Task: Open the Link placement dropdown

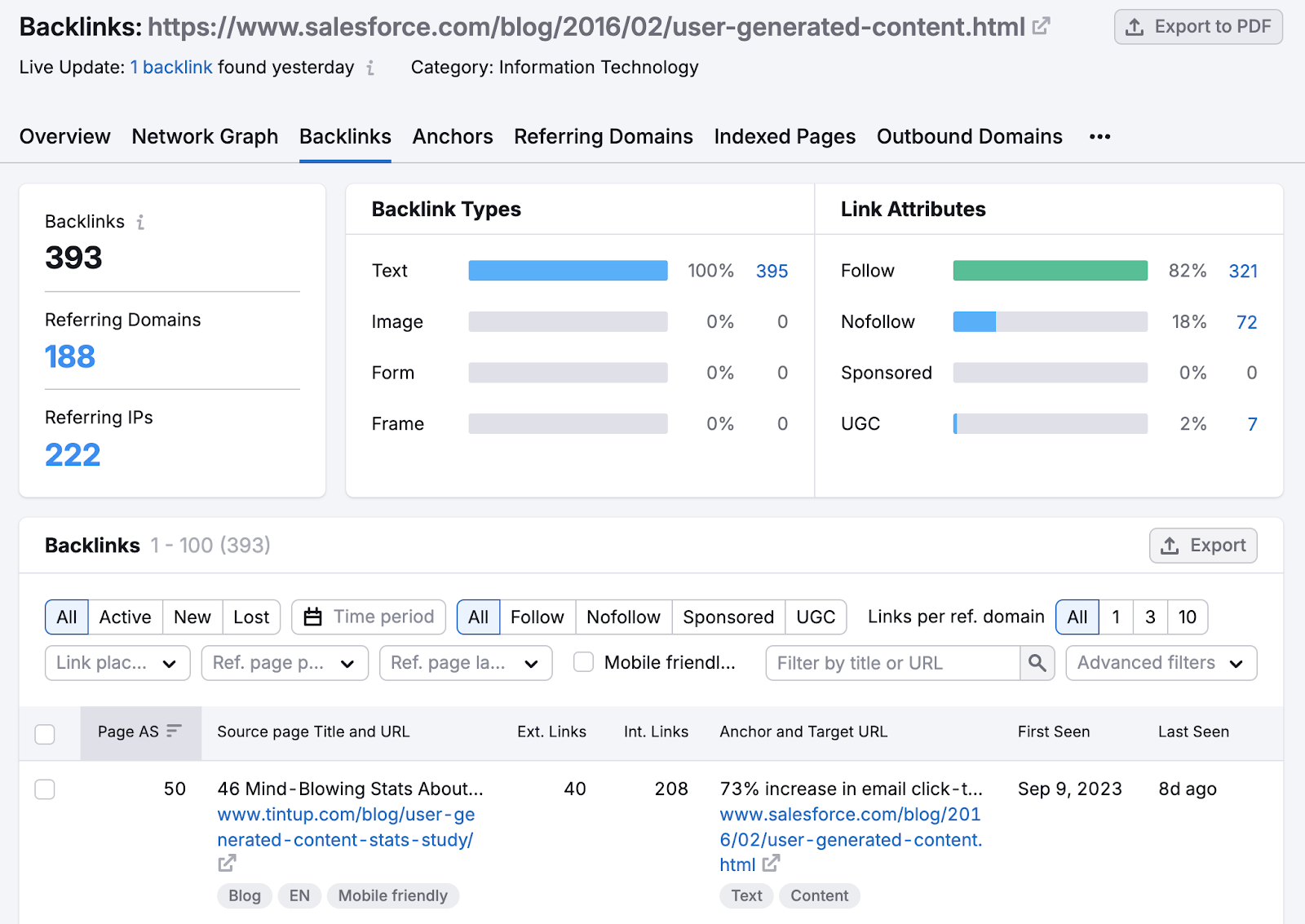Action: tap(117, 663)
